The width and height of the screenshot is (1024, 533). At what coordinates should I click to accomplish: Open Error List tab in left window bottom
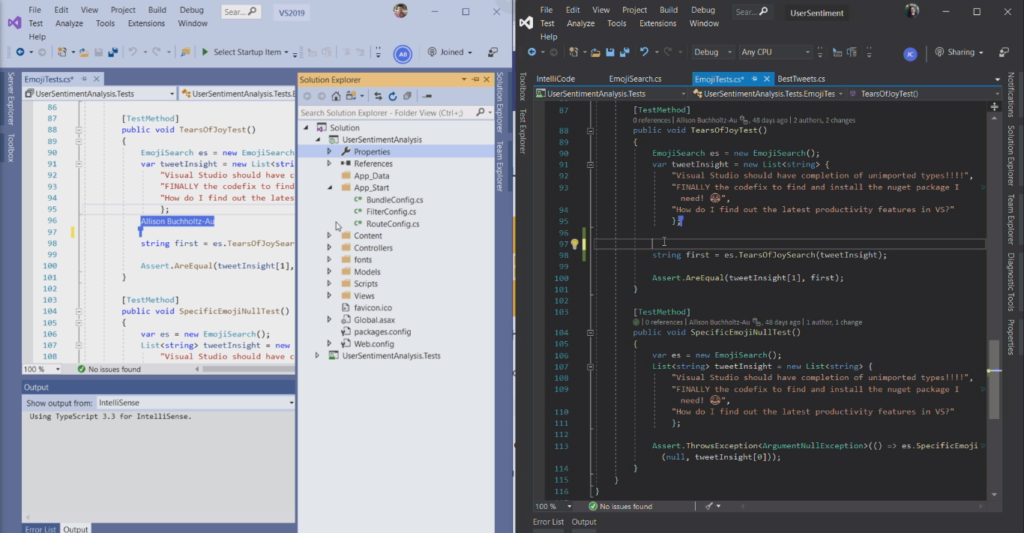click(x=40, y=529)
